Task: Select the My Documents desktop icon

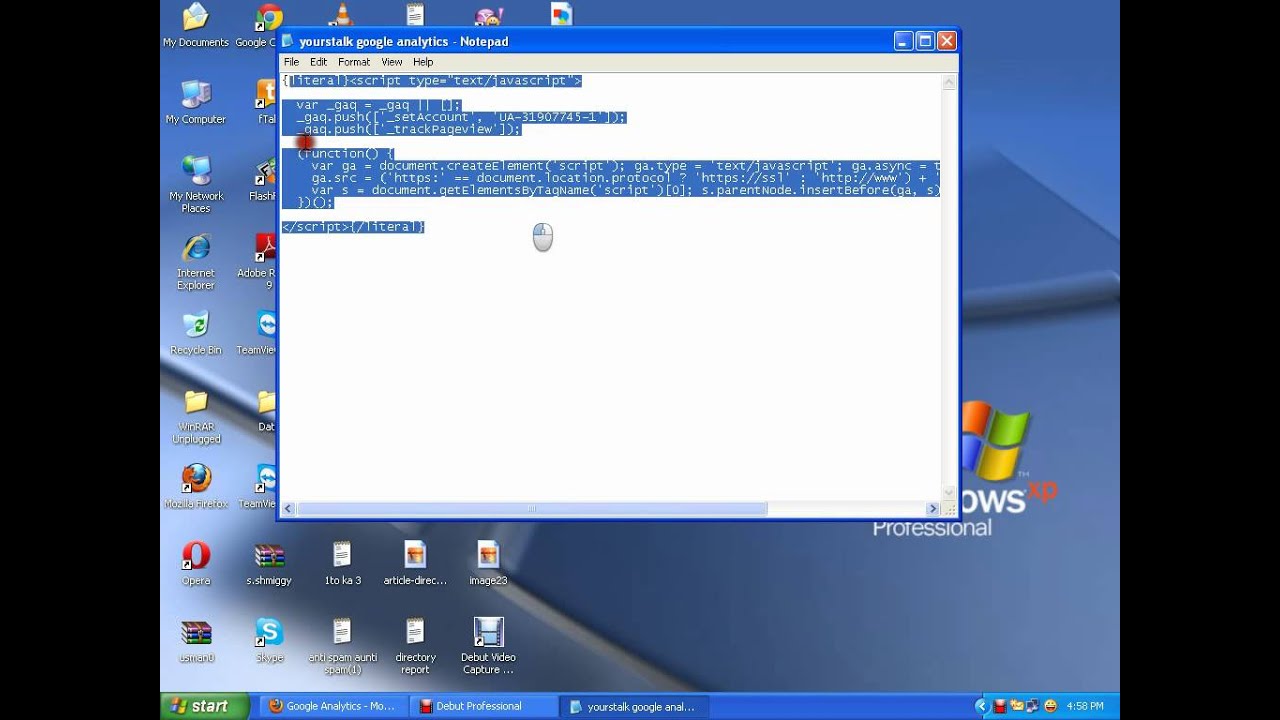Action: (196, 26)
